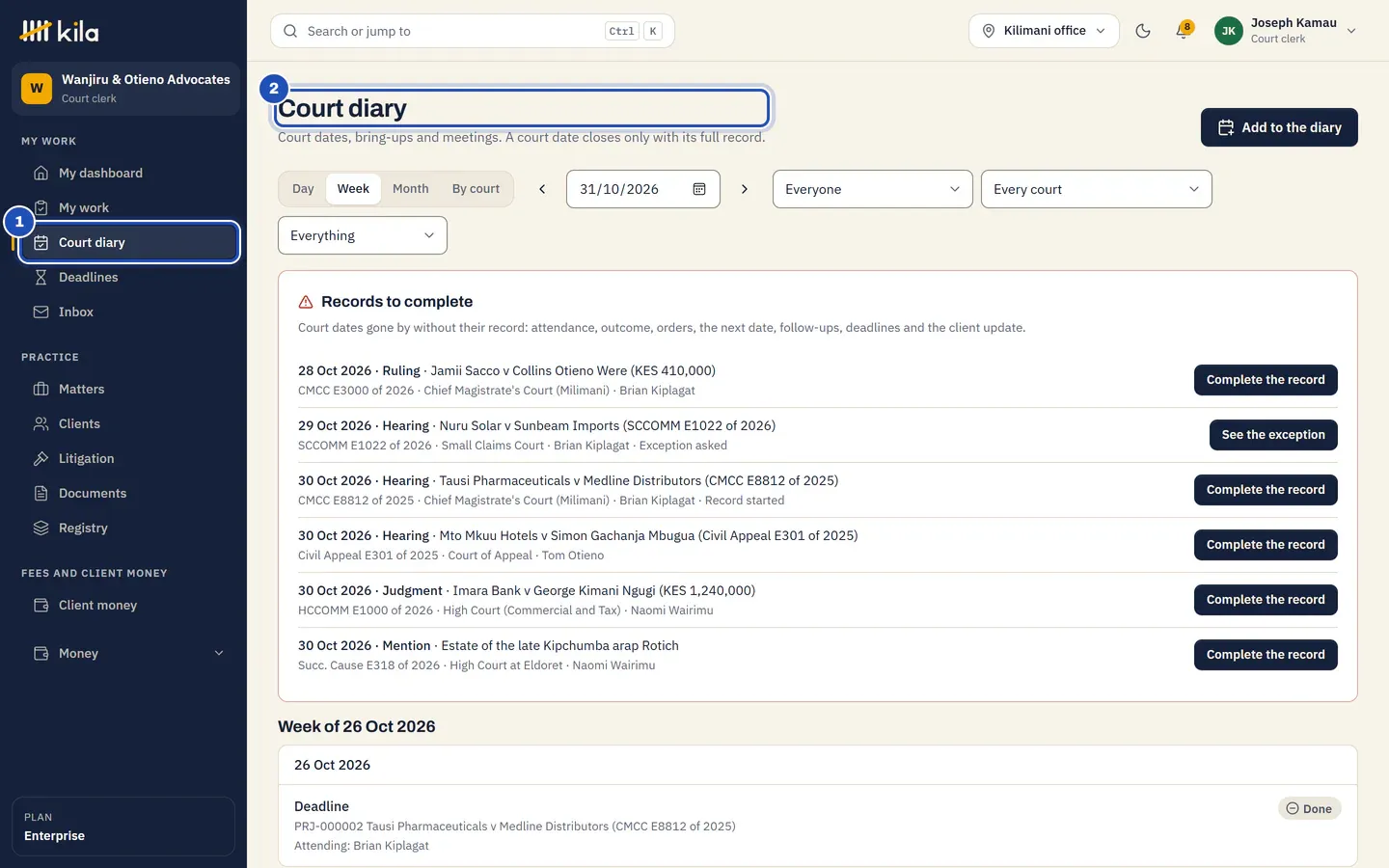Viewport: 1389px width, 868px height.
Task: Click the Done status on 26 Oct deadline
Action: pyautogui.click(x=1309, y=809)
